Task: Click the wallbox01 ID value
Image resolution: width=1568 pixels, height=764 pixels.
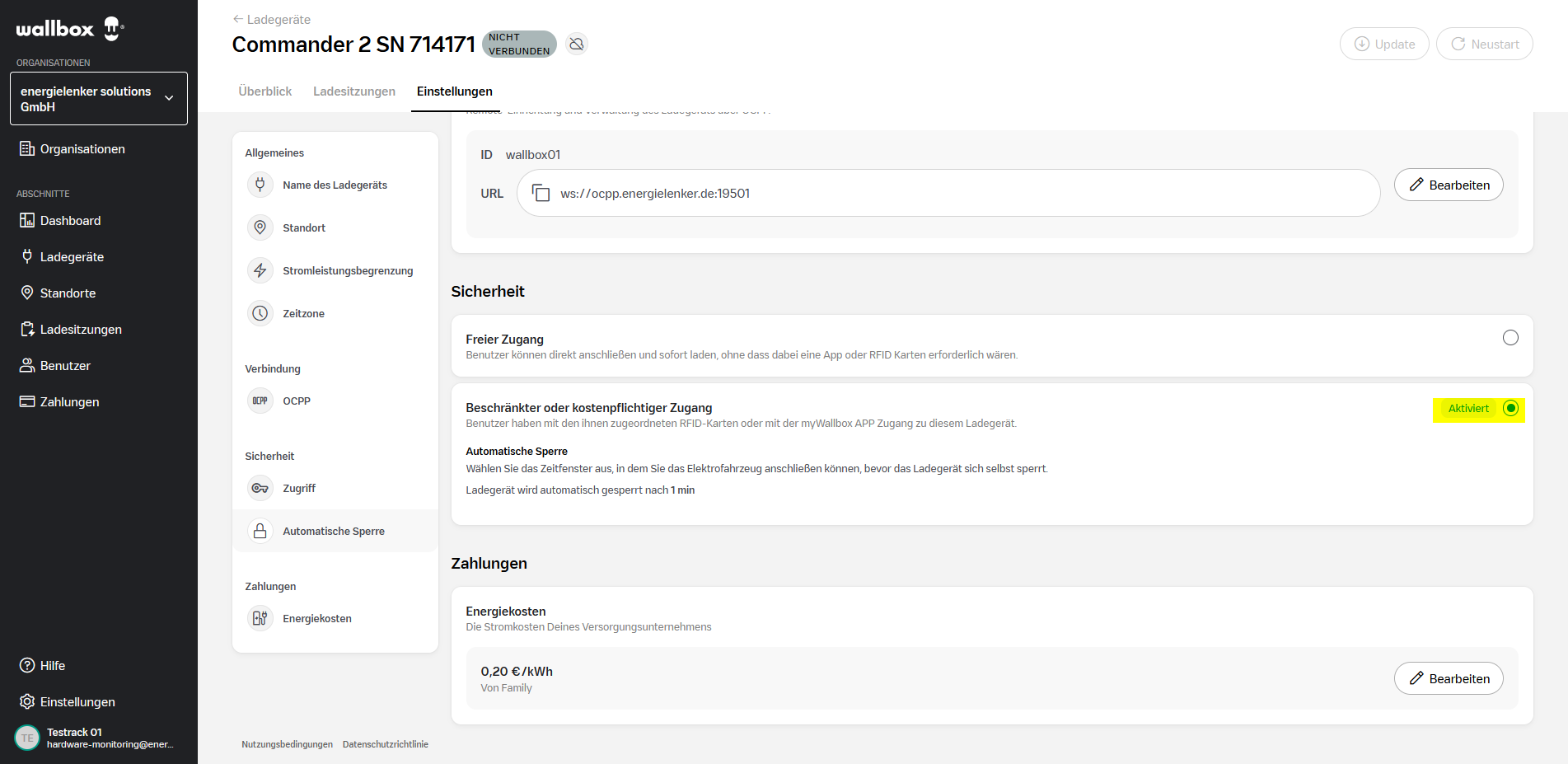Action: coord(533,155)
